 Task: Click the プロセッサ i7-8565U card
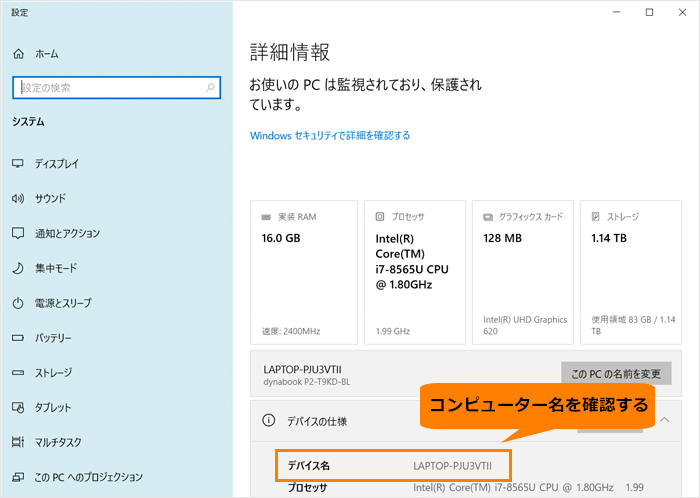415,273
